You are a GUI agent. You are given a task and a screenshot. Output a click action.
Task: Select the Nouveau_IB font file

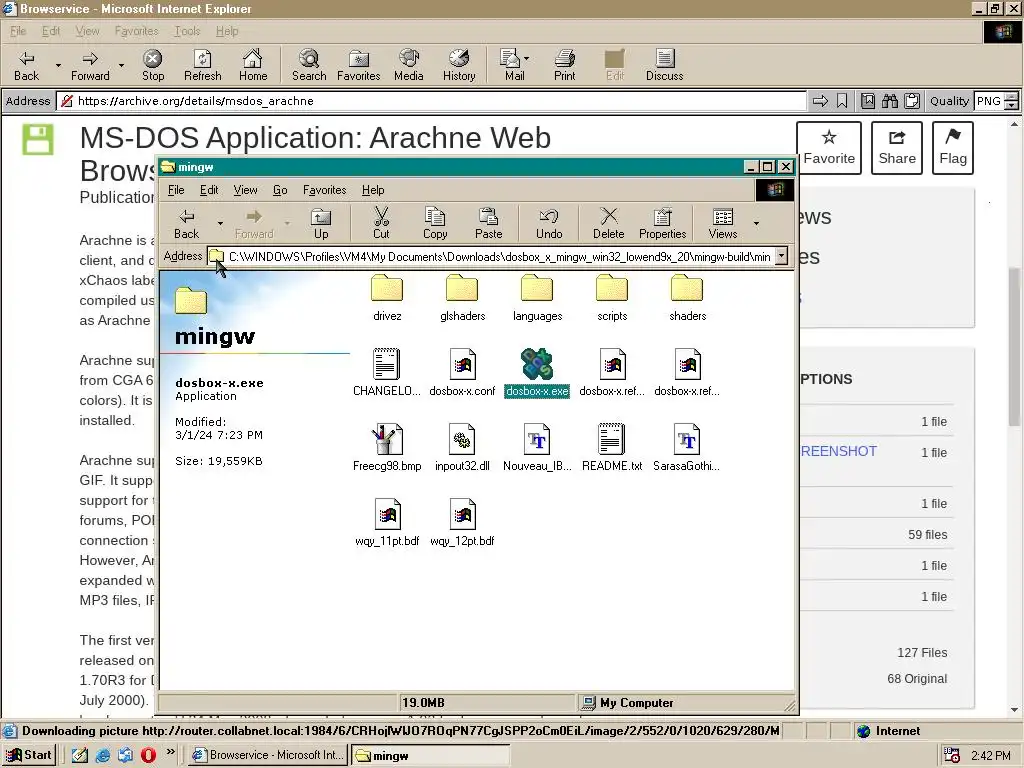point(537,448)
